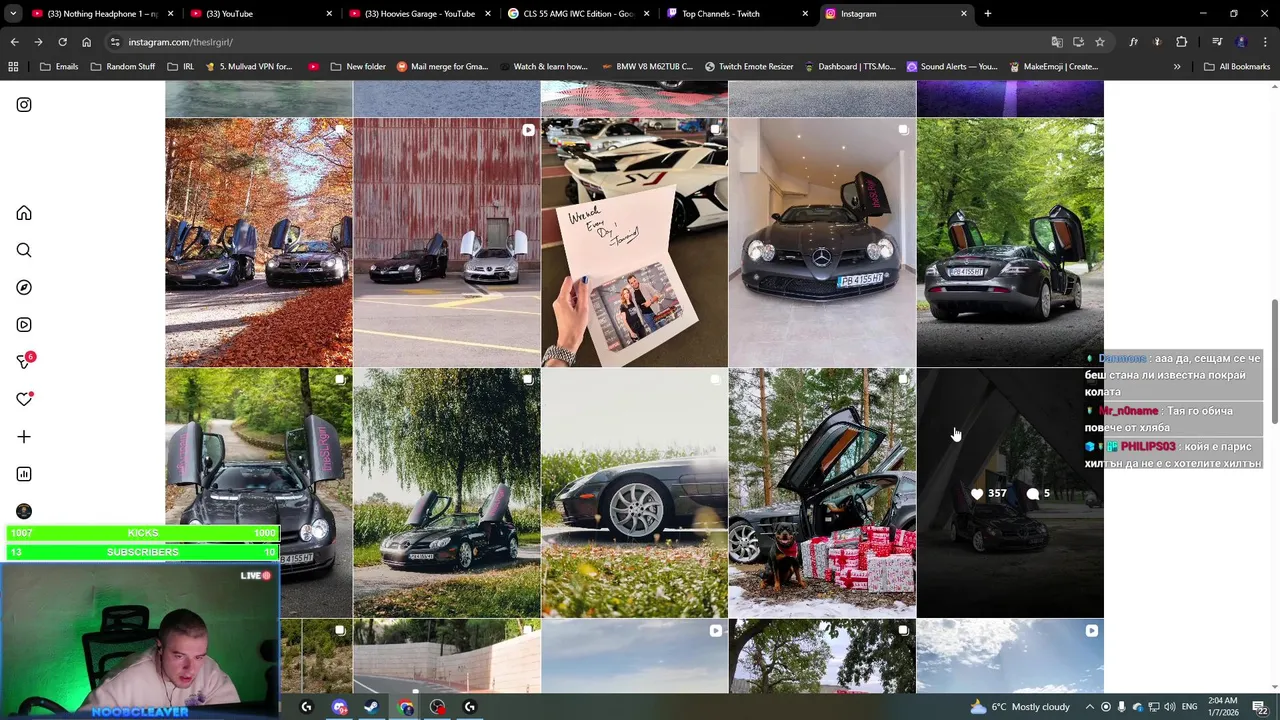Open the Chrome extensions puzzle icon

pyautogui.click(x=1182, y=42)
